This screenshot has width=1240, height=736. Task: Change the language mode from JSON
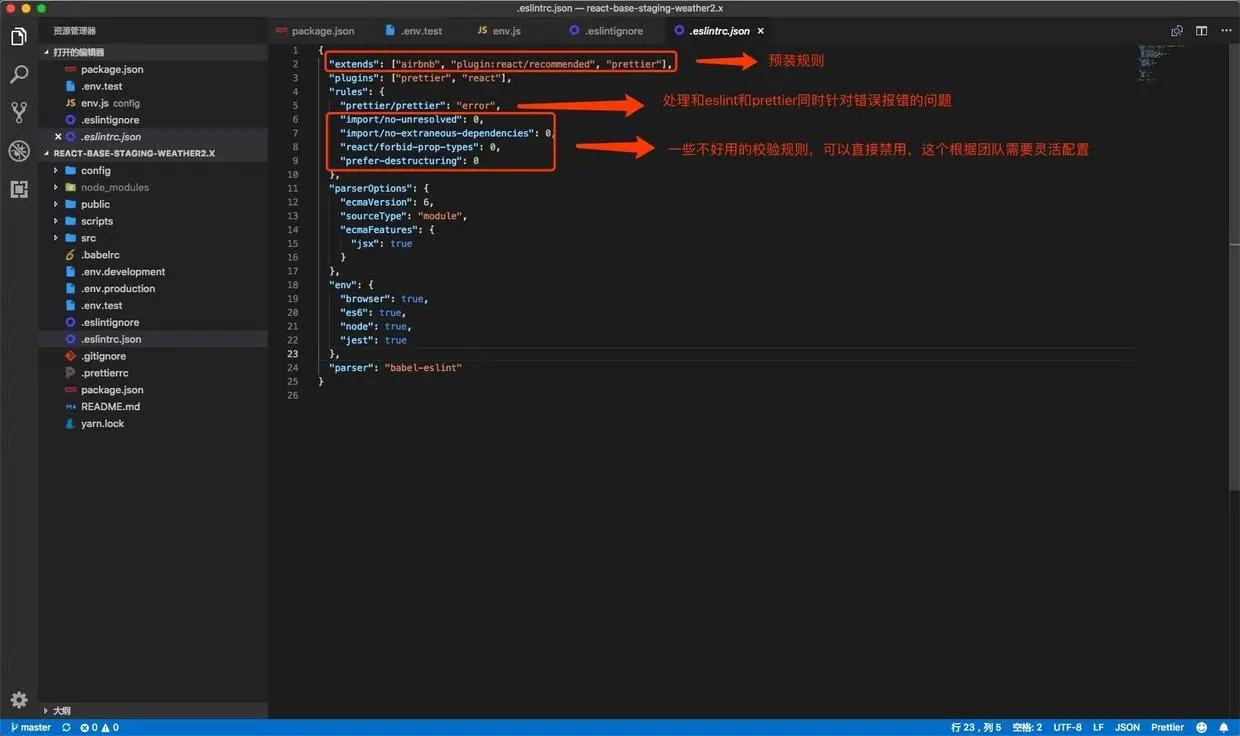[x=1127, y=727]
